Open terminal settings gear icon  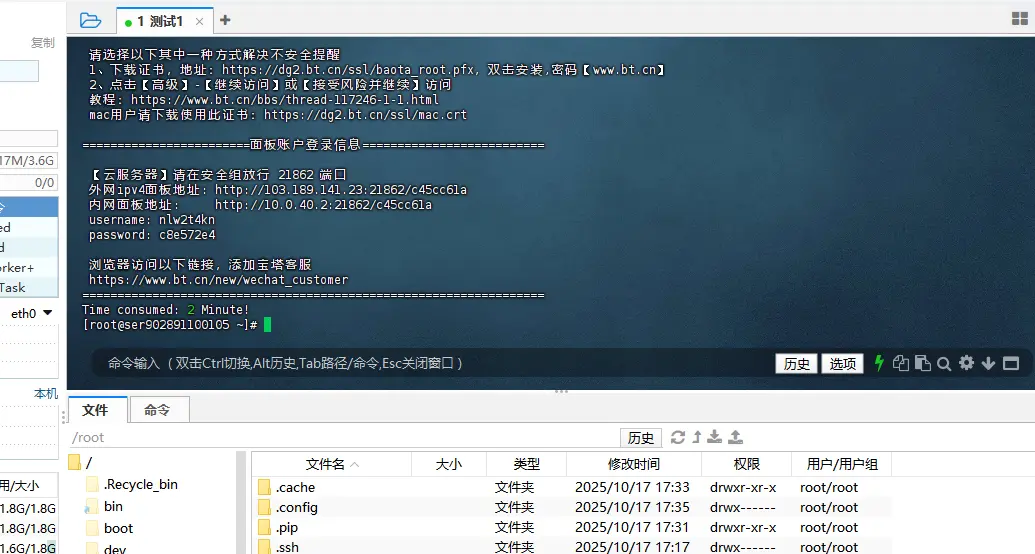(966, 363)
